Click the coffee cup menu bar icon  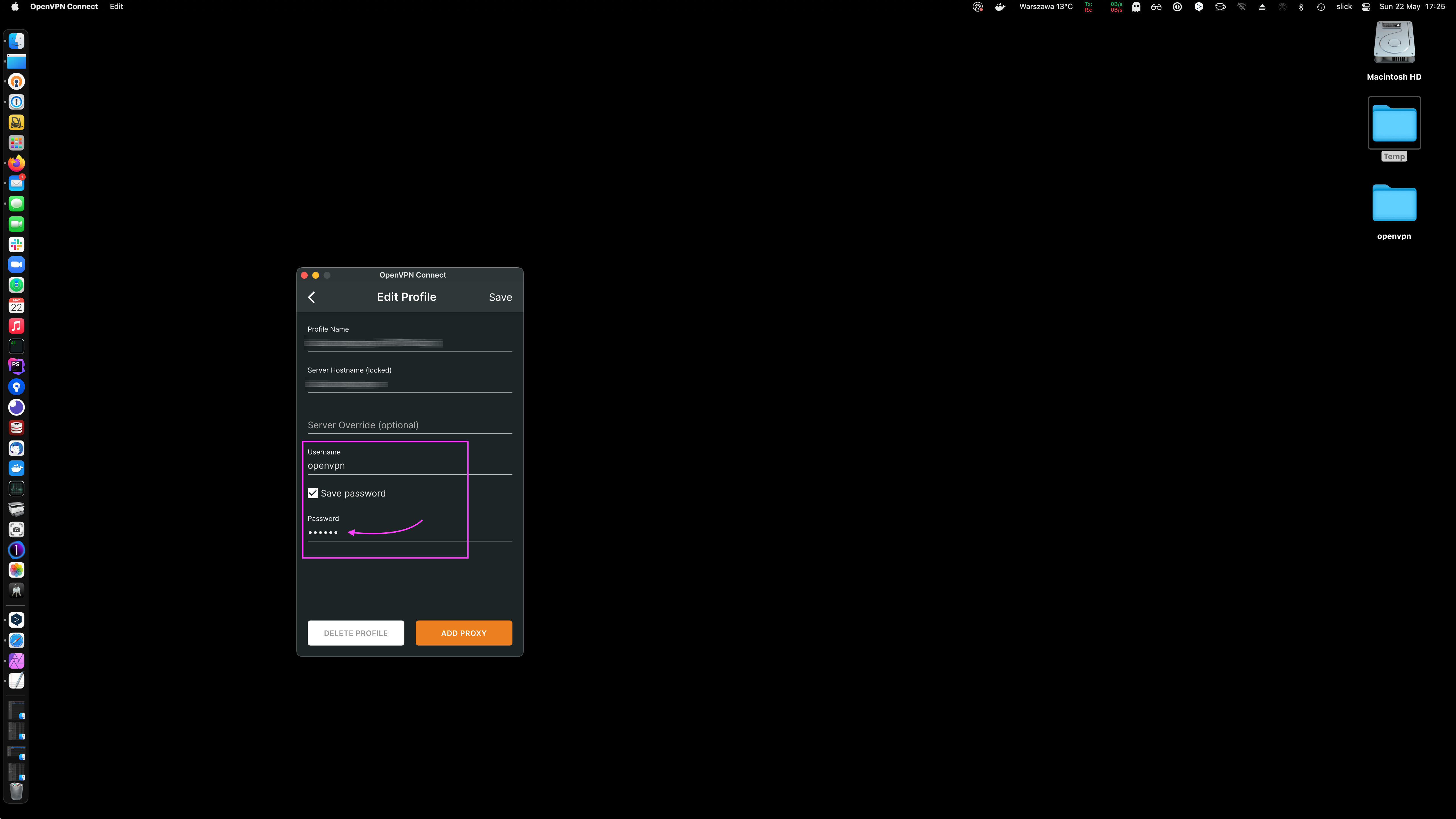coord(1220,7)
